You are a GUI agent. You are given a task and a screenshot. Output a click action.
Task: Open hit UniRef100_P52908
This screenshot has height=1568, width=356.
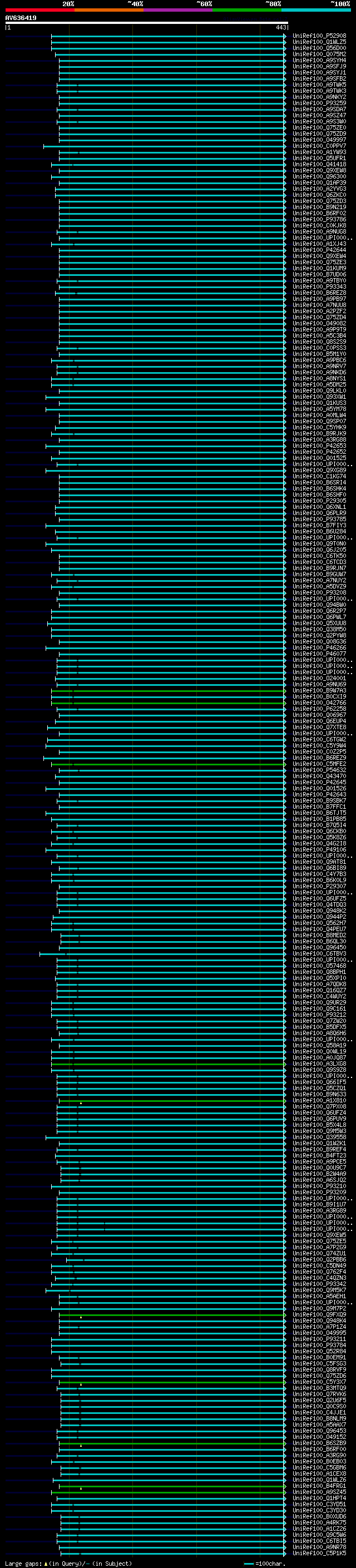[319, 36]
